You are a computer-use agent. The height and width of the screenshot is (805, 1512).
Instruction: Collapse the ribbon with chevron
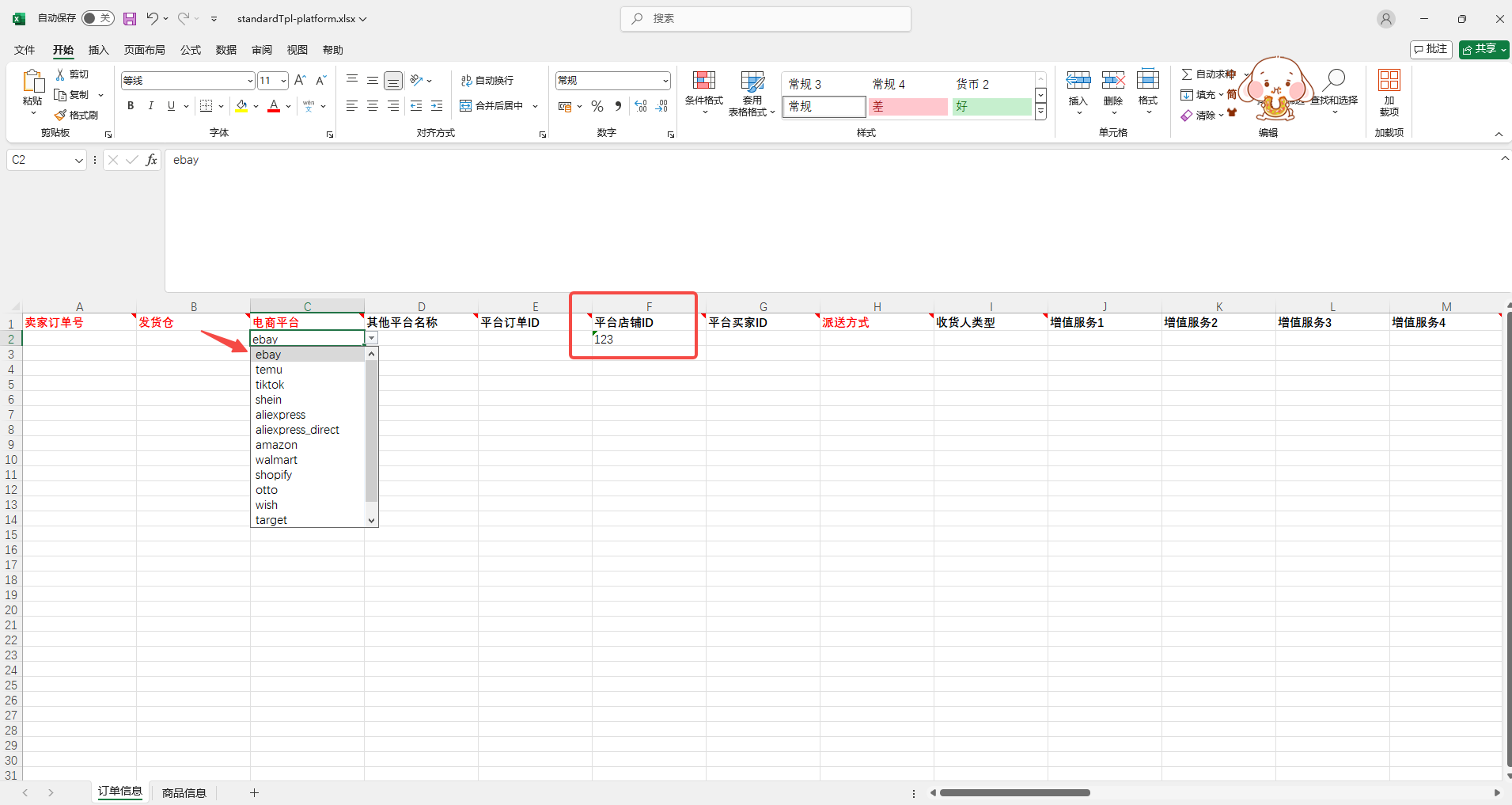tap(1499, 134)
